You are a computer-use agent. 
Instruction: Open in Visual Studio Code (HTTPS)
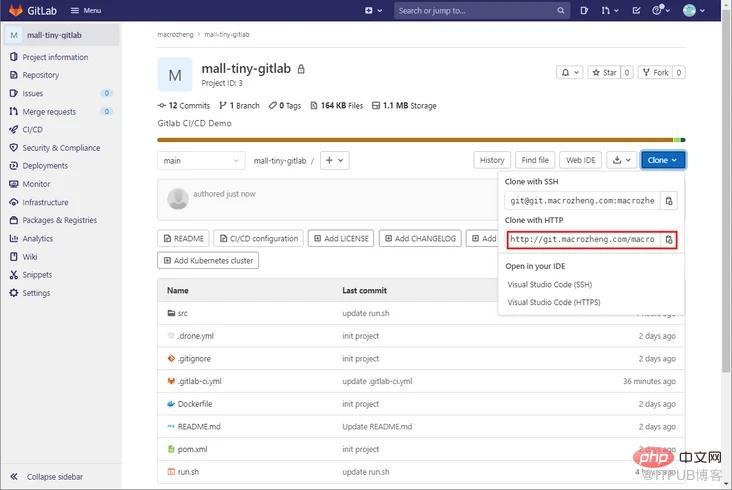pos(554,302)
